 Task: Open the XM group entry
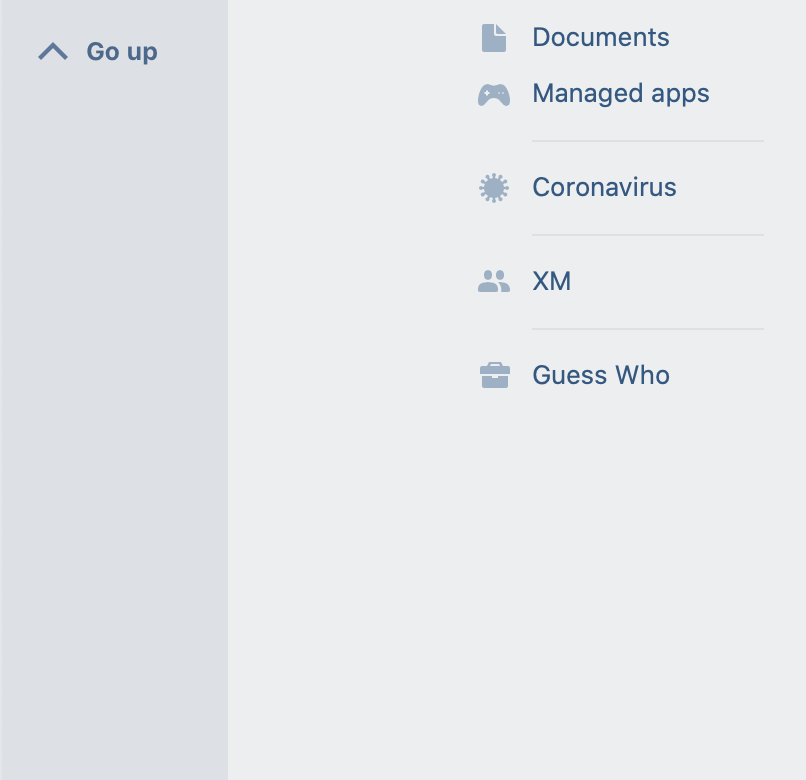pos(551,281)
